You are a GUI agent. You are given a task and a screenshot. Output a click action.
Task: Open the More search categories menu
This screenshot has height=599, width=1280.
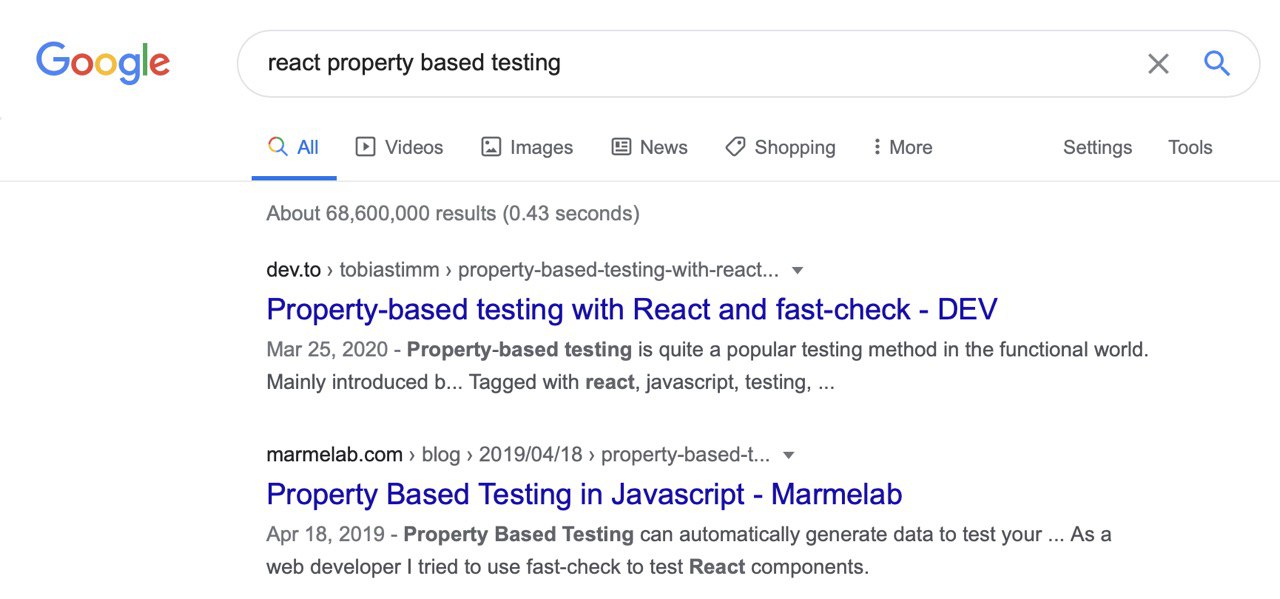point(902,147)
